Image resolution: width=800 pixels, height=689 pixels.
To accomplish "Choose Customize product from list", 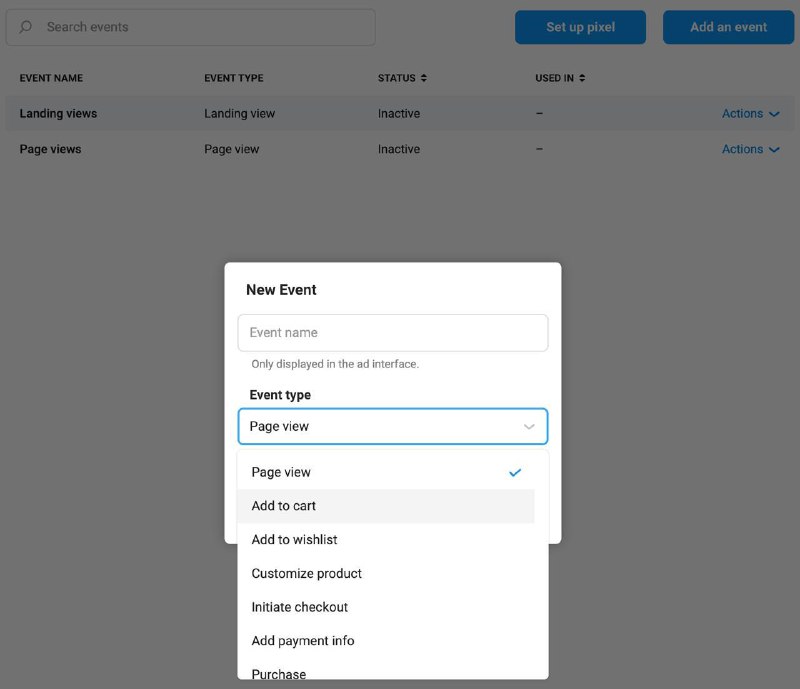I will (x=386, y=573).
